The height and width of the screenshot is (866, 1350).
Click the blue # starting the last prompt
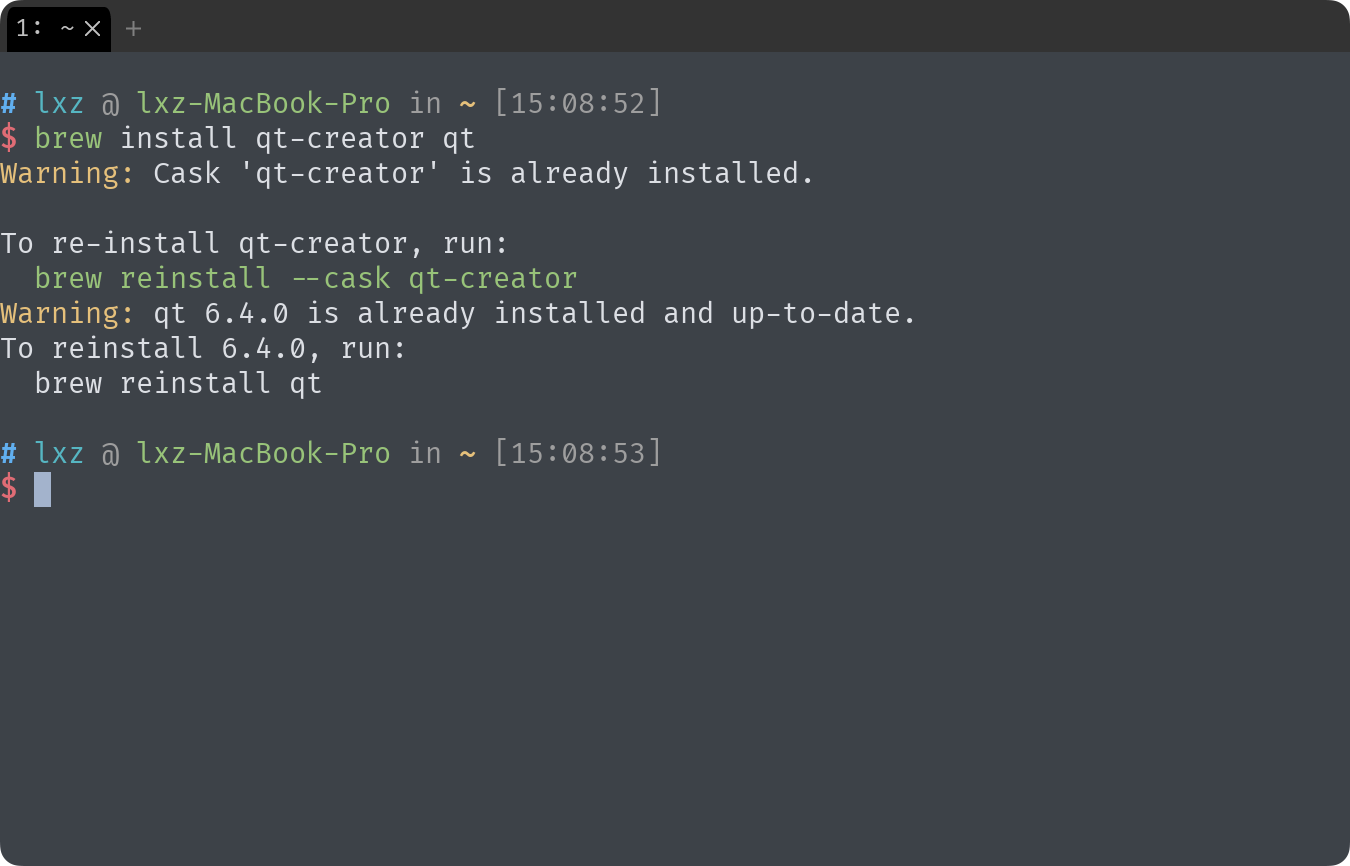9,453
